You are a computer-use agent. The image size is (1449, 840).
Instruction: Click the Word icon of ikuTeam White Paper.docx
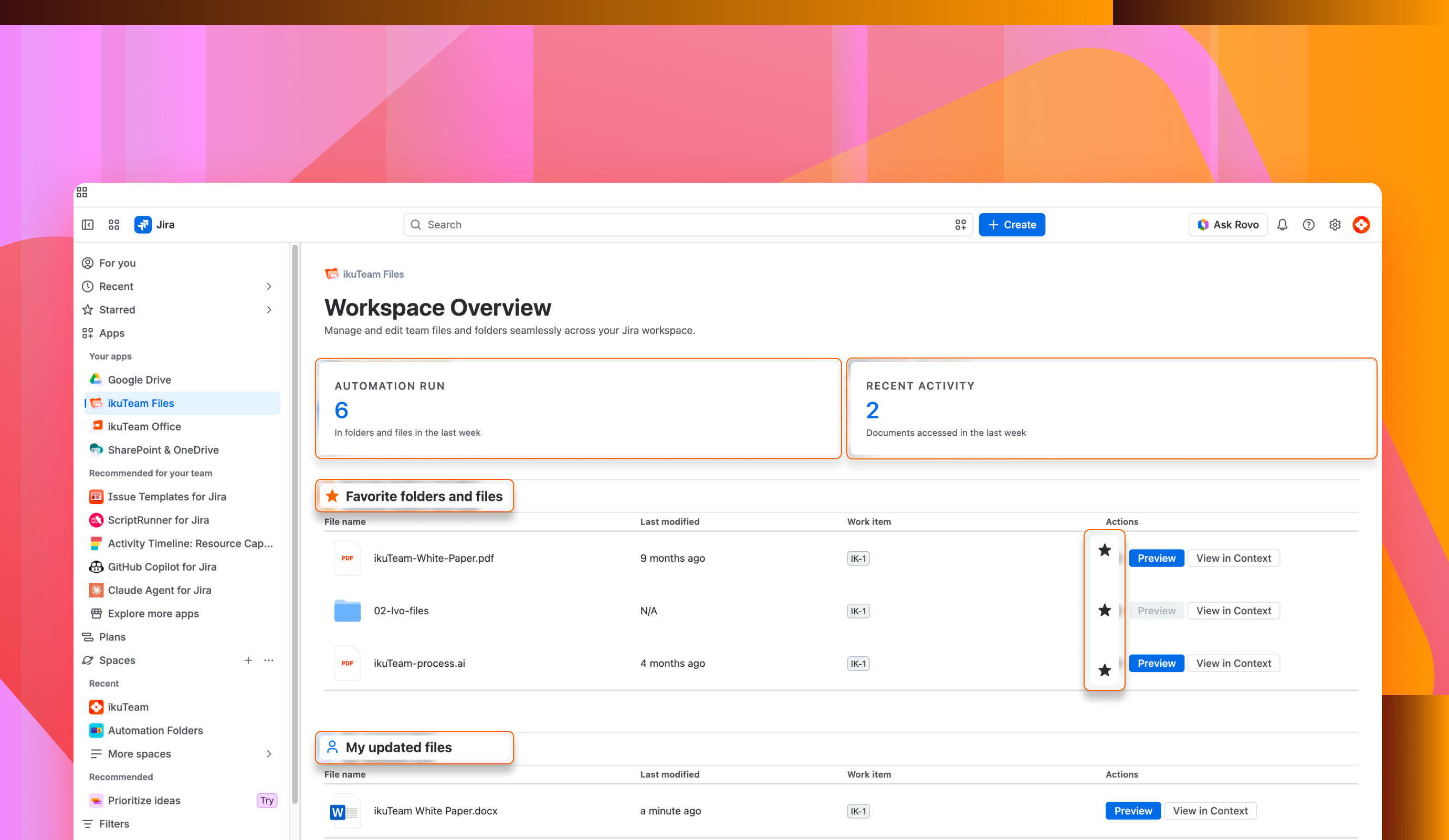344,811
